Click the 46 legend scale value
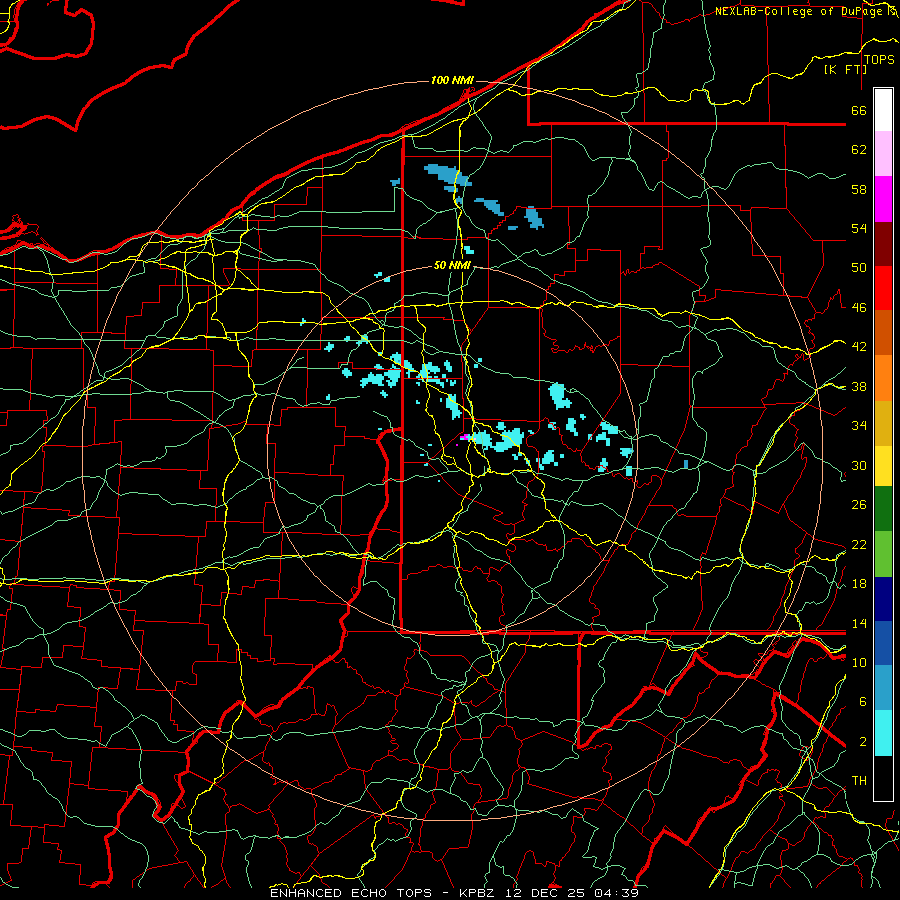Viewport: 900px width, 900px height. click(x=859, y=308)
